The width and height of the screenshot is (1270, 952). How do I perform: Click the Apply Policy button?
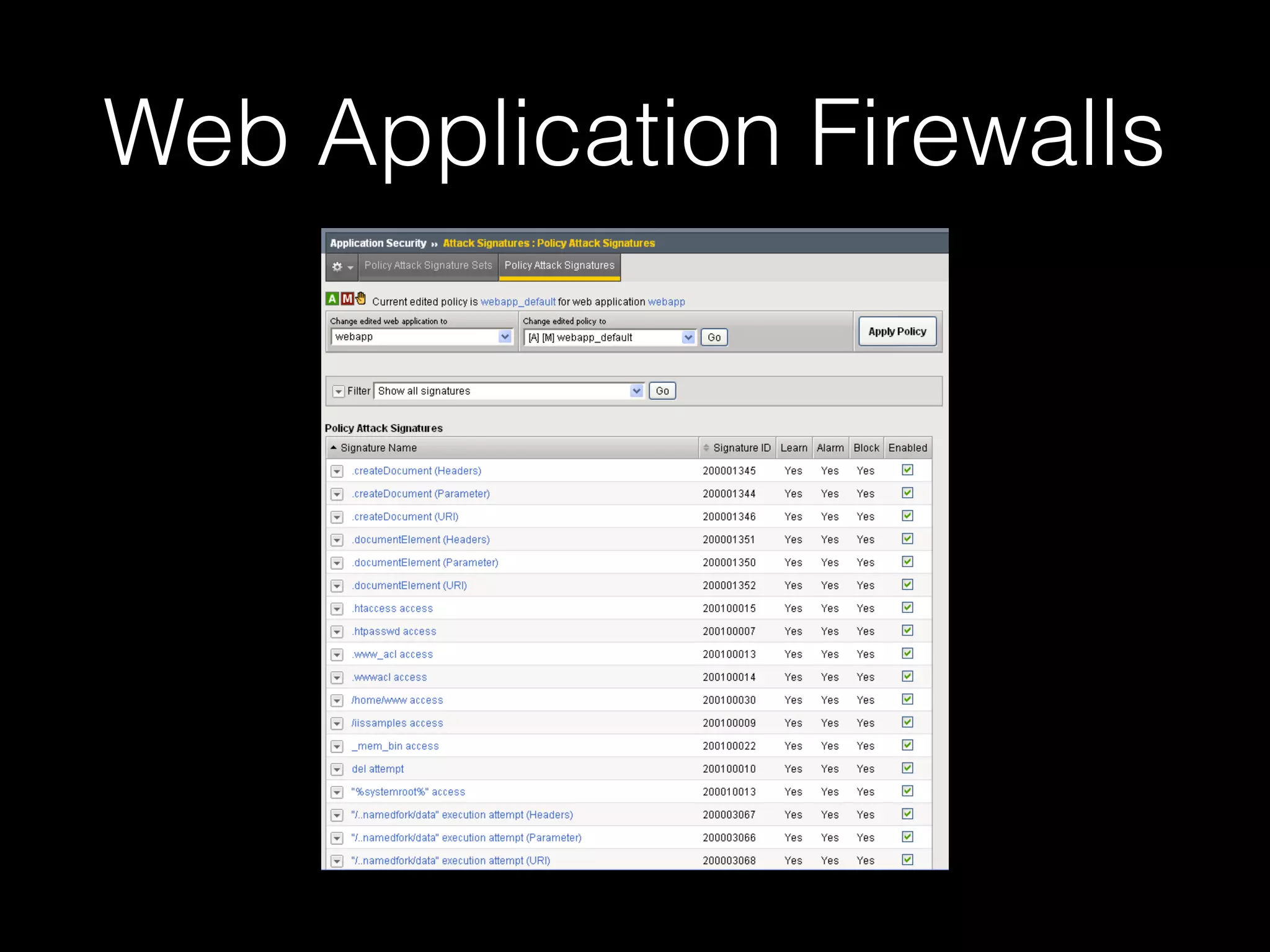(x=897, y=332)
